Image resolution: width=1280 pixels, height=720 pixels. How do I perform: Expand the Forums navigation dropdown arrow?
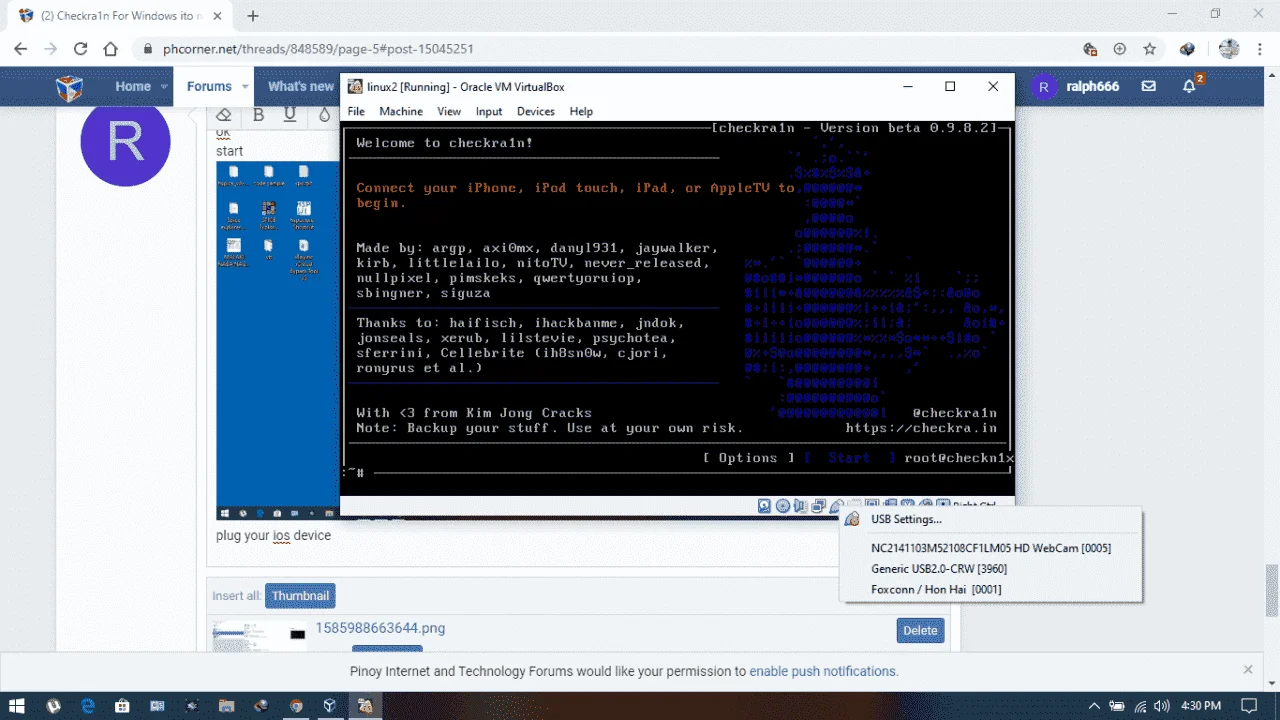click(x=243, y=87)
